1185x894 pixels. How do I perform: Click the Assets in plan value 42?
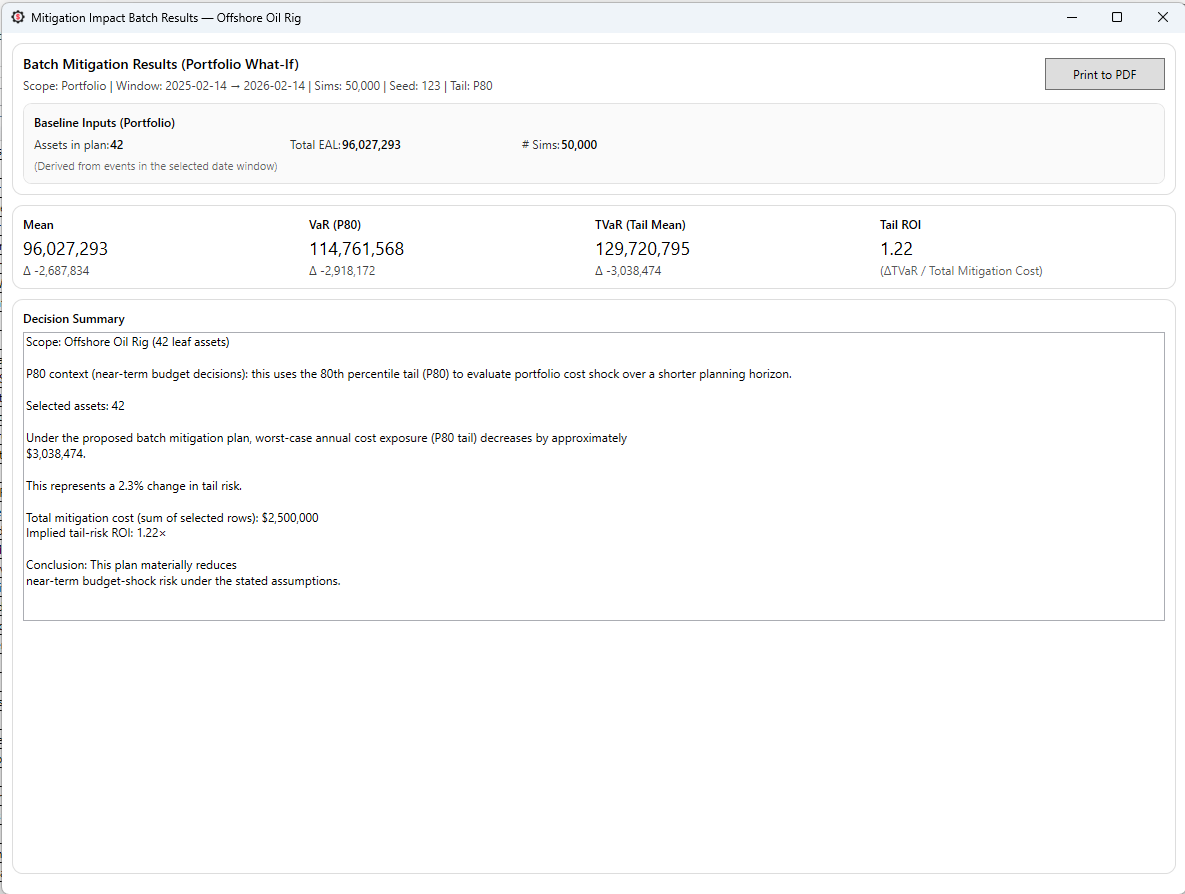point(117,145)
